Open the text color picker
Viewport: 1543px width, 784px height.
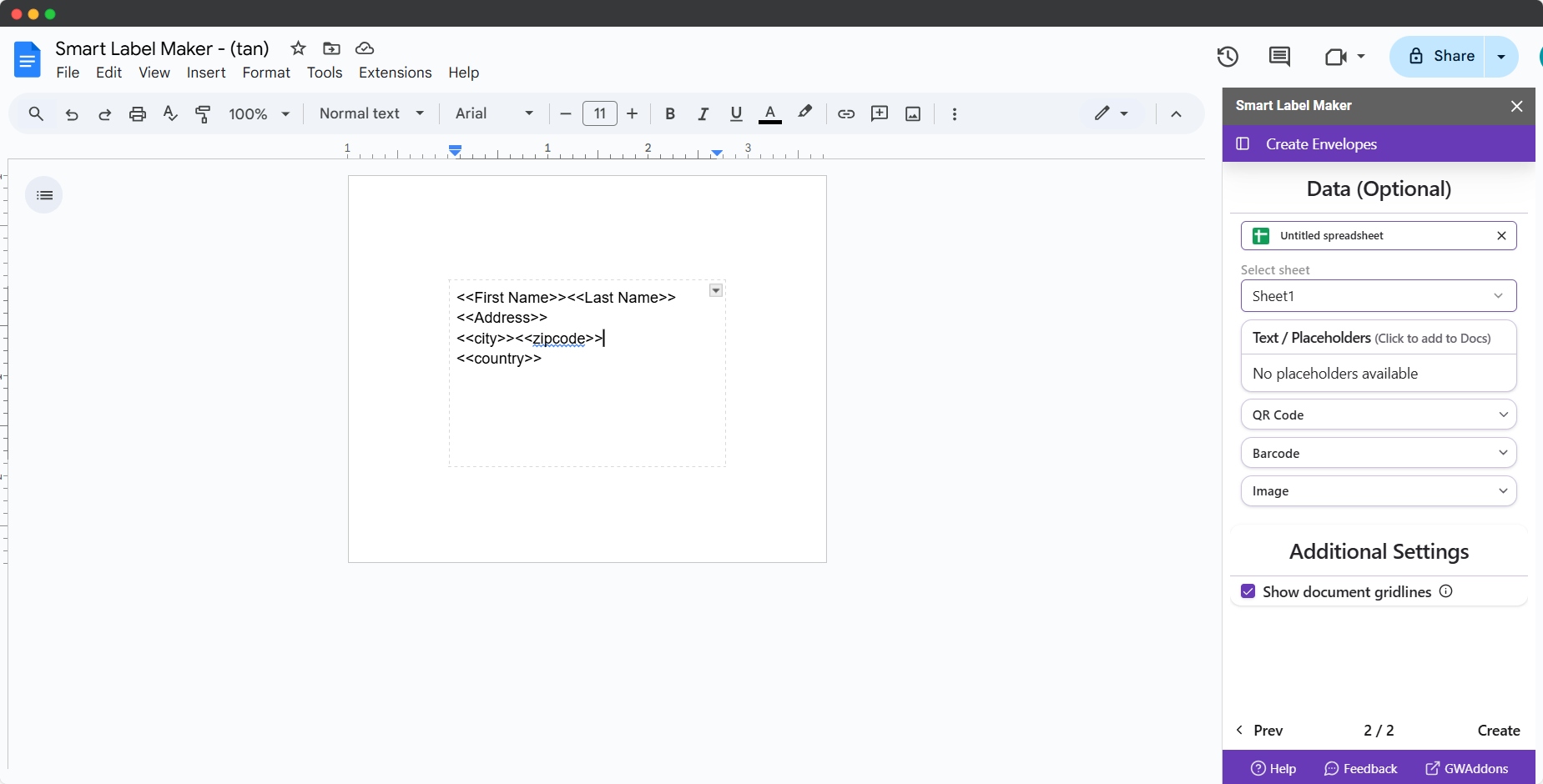pos(770,113)
